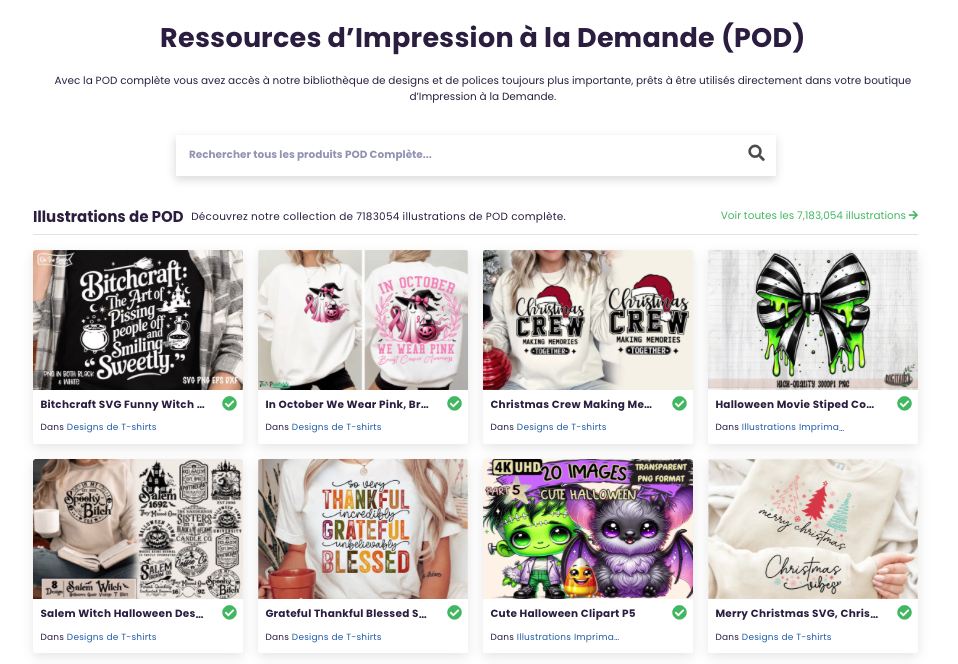The image size is (958, 664).
Task: Click green checkmark on In October We Wear Pink
Action: [455, 404]
